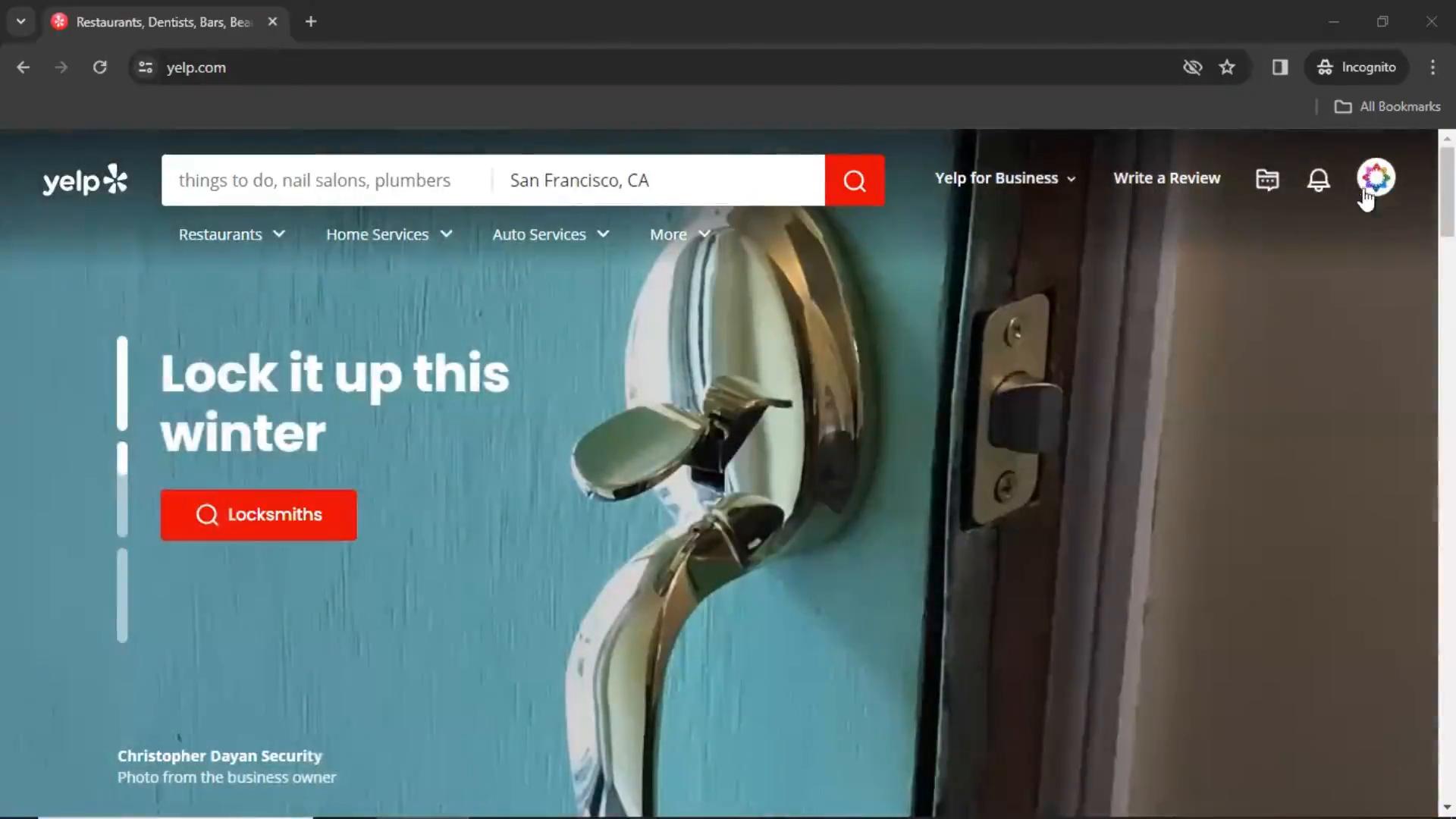Viewport: 1456px width, 819px height.
Task: Click the red search magnifying glass icon
Action: (856, 180)
